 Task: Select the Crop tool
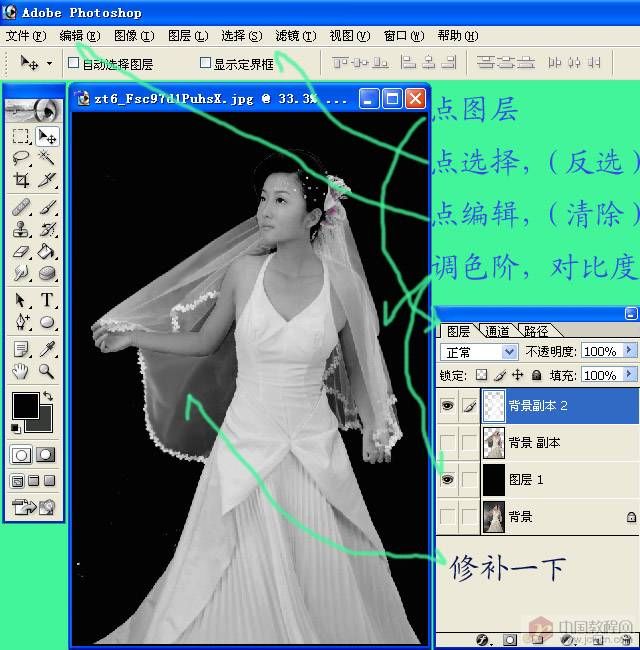[x=20, y=180]
